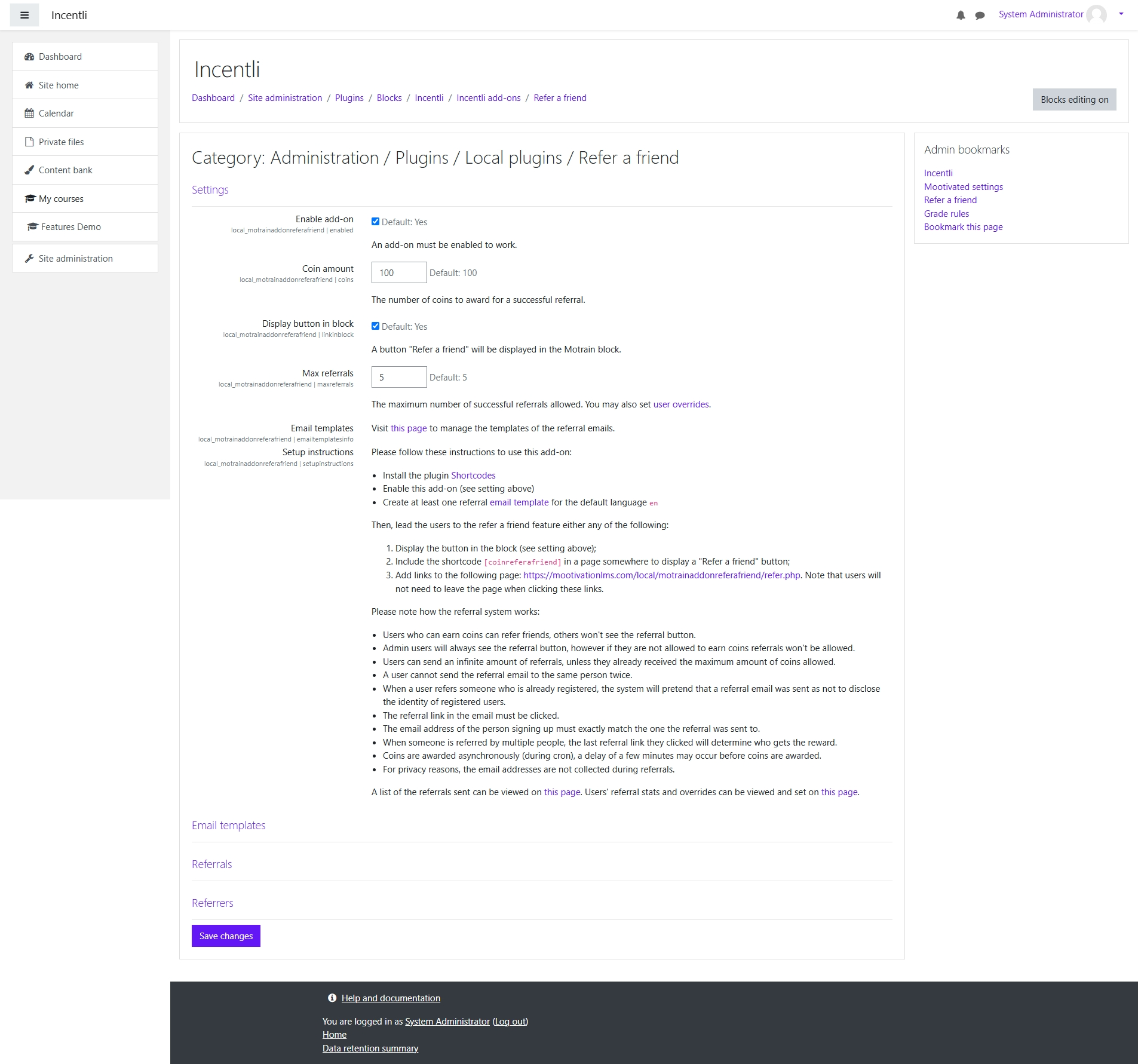Expand the Referrals section

pos(211,864)
